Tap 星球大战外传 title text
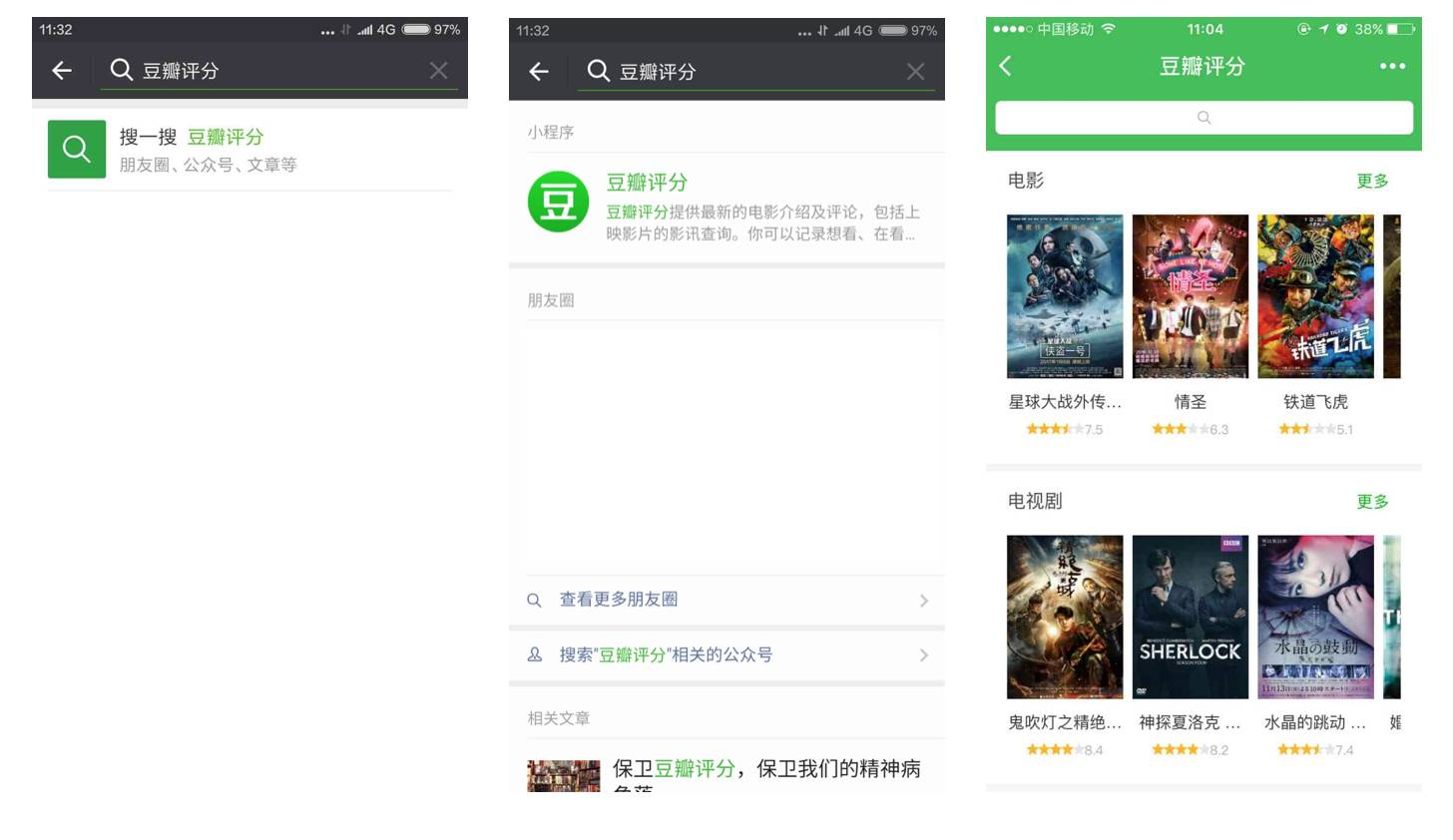This screenshot has height=840, width=1453. 1065,402
